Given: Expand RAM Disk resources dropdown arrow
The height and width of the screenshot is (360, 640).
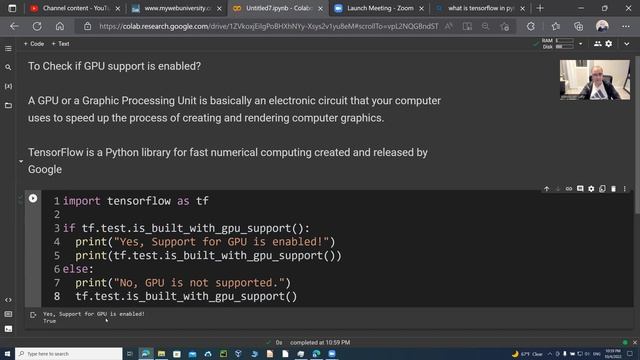Looking at the screenshot, I should click(x=580, y=44).
